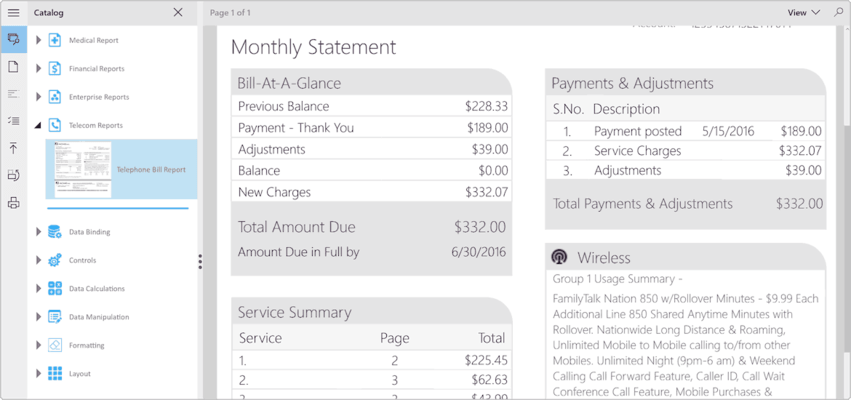851x400 pixels.
Task: Expand the Data Binding node
Action: point(39,232)
